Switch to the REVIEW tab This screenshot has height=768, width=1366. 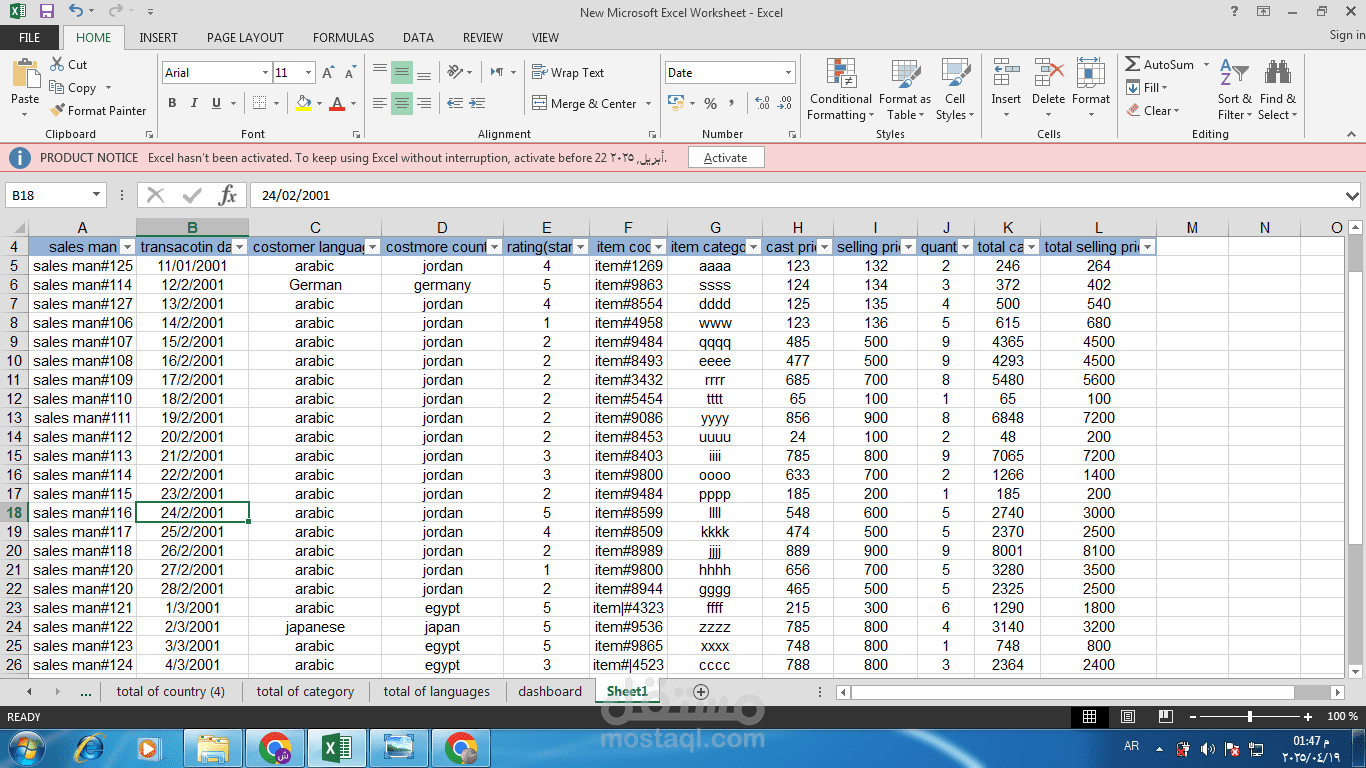point(483,38)
